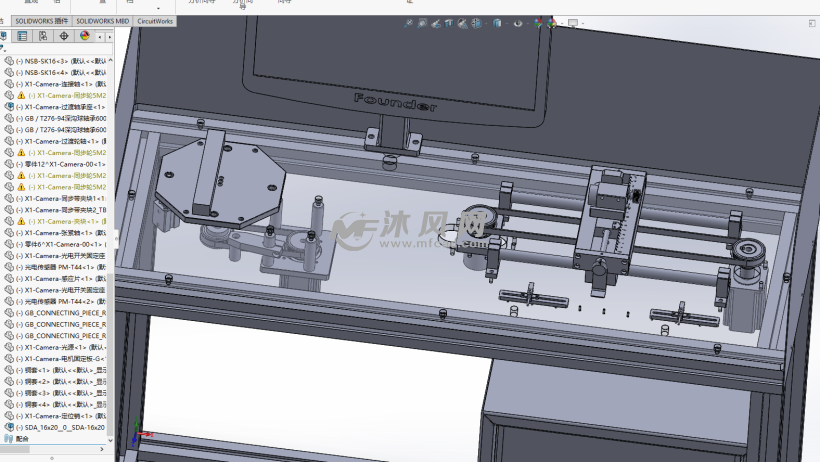Open the CircuitWorks tab
Screen dimensions: 820x462
pyautogui.click(x=155, y=21)
